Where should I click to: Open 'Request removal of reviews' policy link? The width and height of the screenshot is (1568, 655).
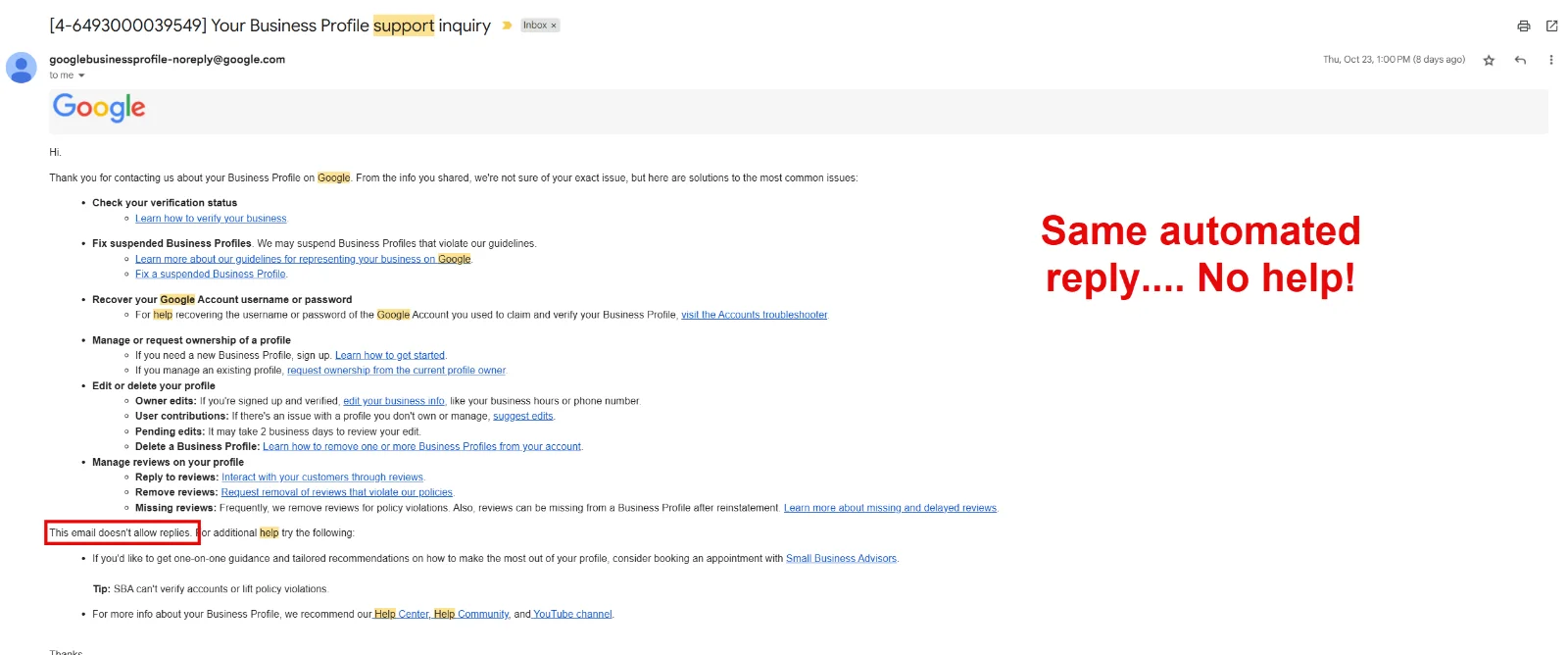[336, 492]
